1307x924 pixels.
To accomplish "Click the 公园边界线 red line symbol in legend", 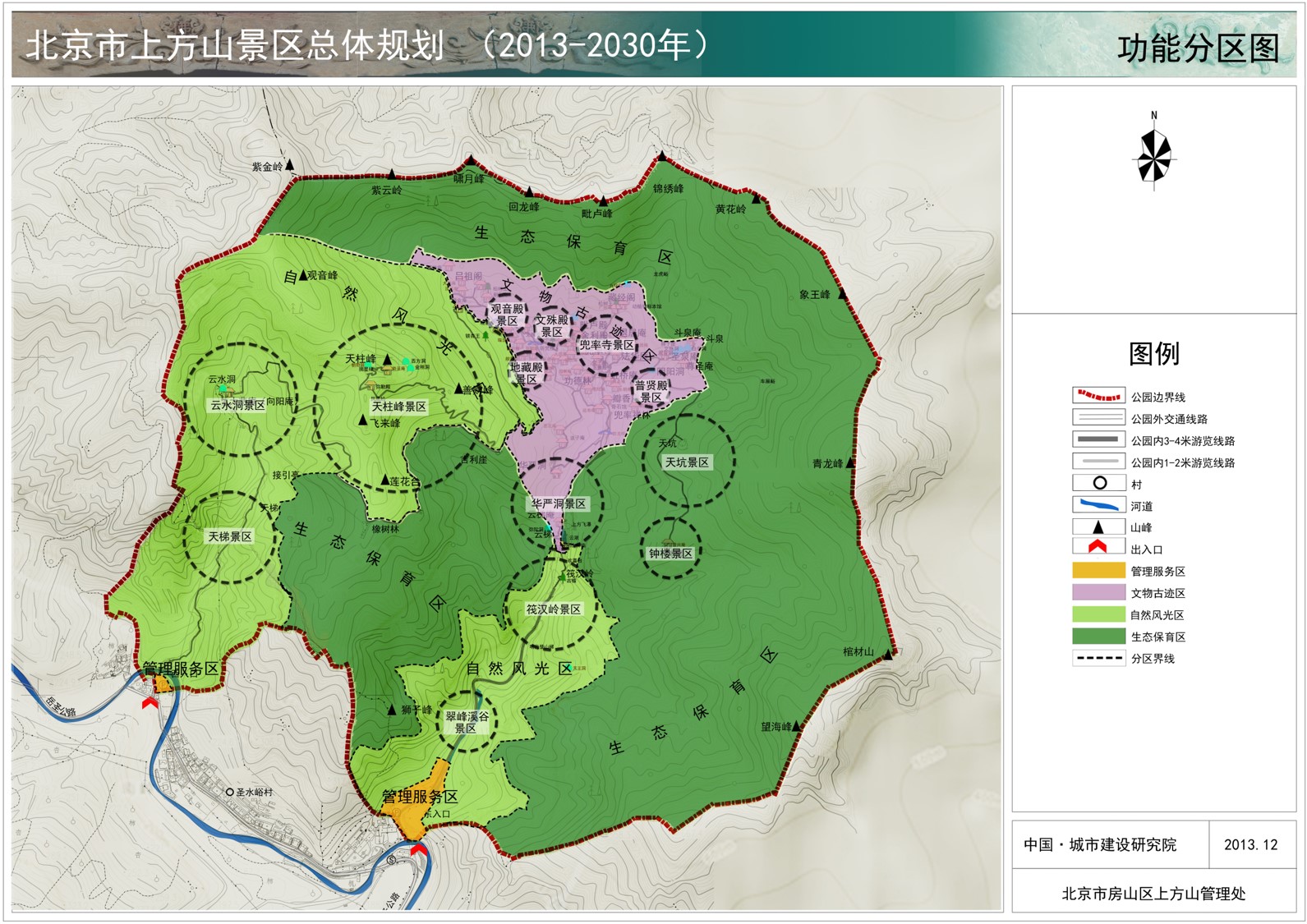I will pyautogui.click(x=1098, y=396).
